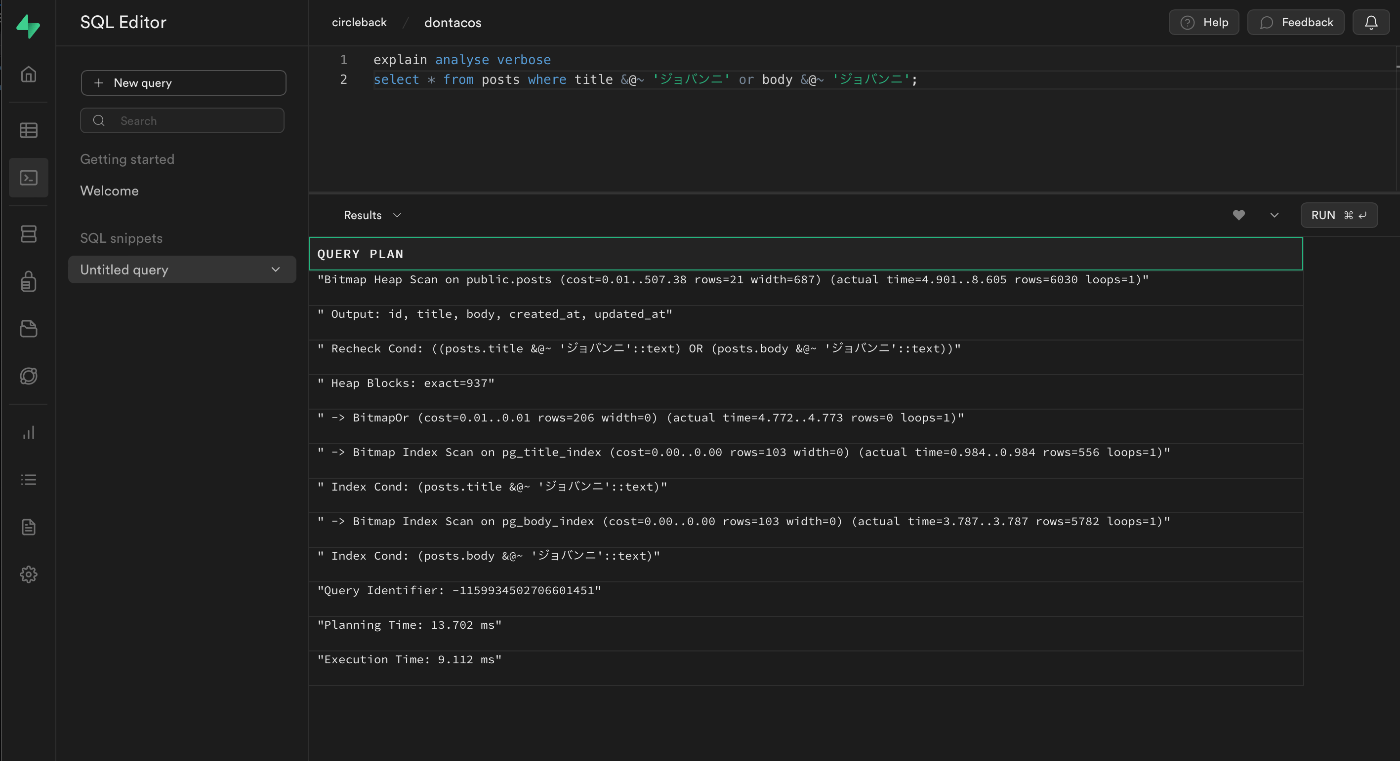
Task: Click the New query button
Action: 183,83
